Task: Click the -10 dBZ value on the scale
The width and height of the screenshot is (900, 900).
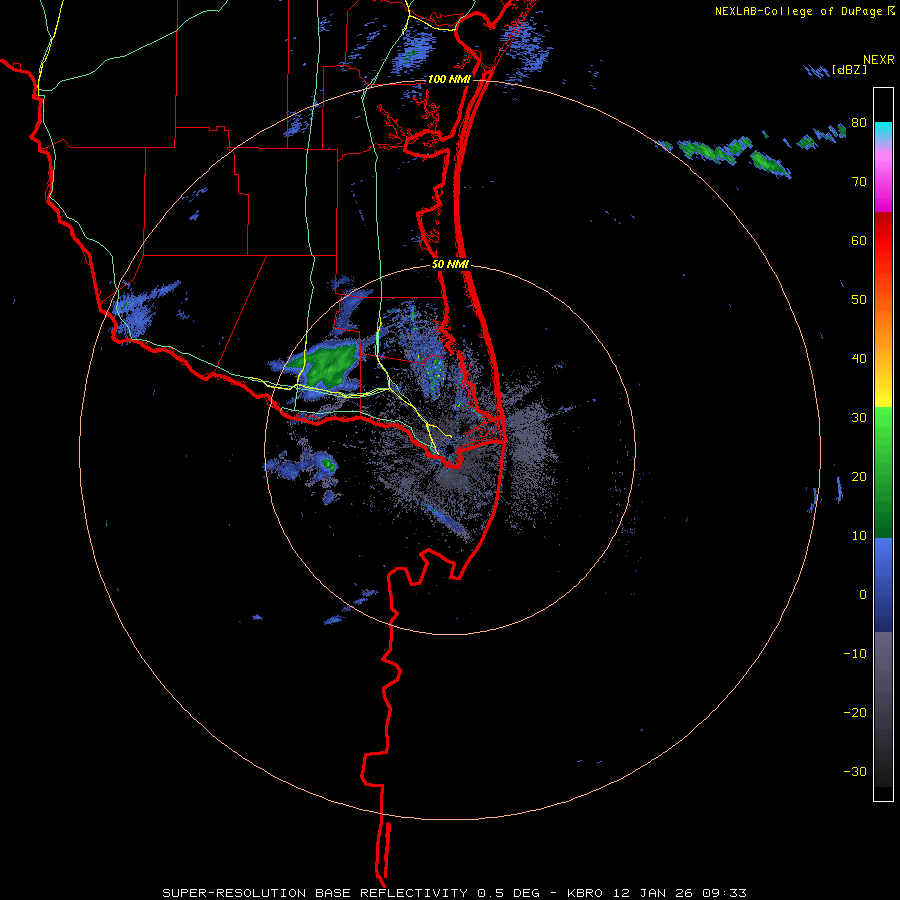Action: click(855, 653)
